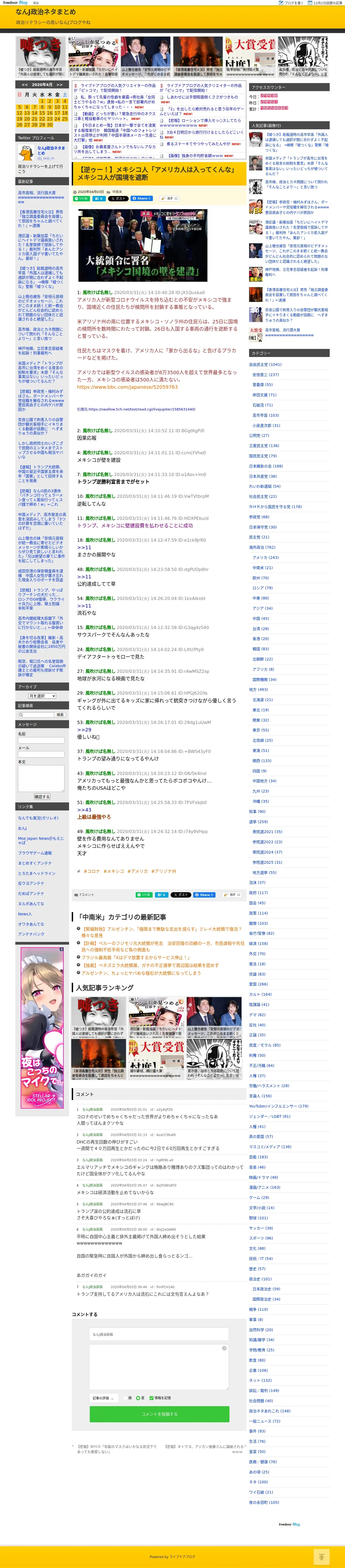Open the 立憲民主党 (136) category
Viewport: 345px width, 1568px height.
264,446
